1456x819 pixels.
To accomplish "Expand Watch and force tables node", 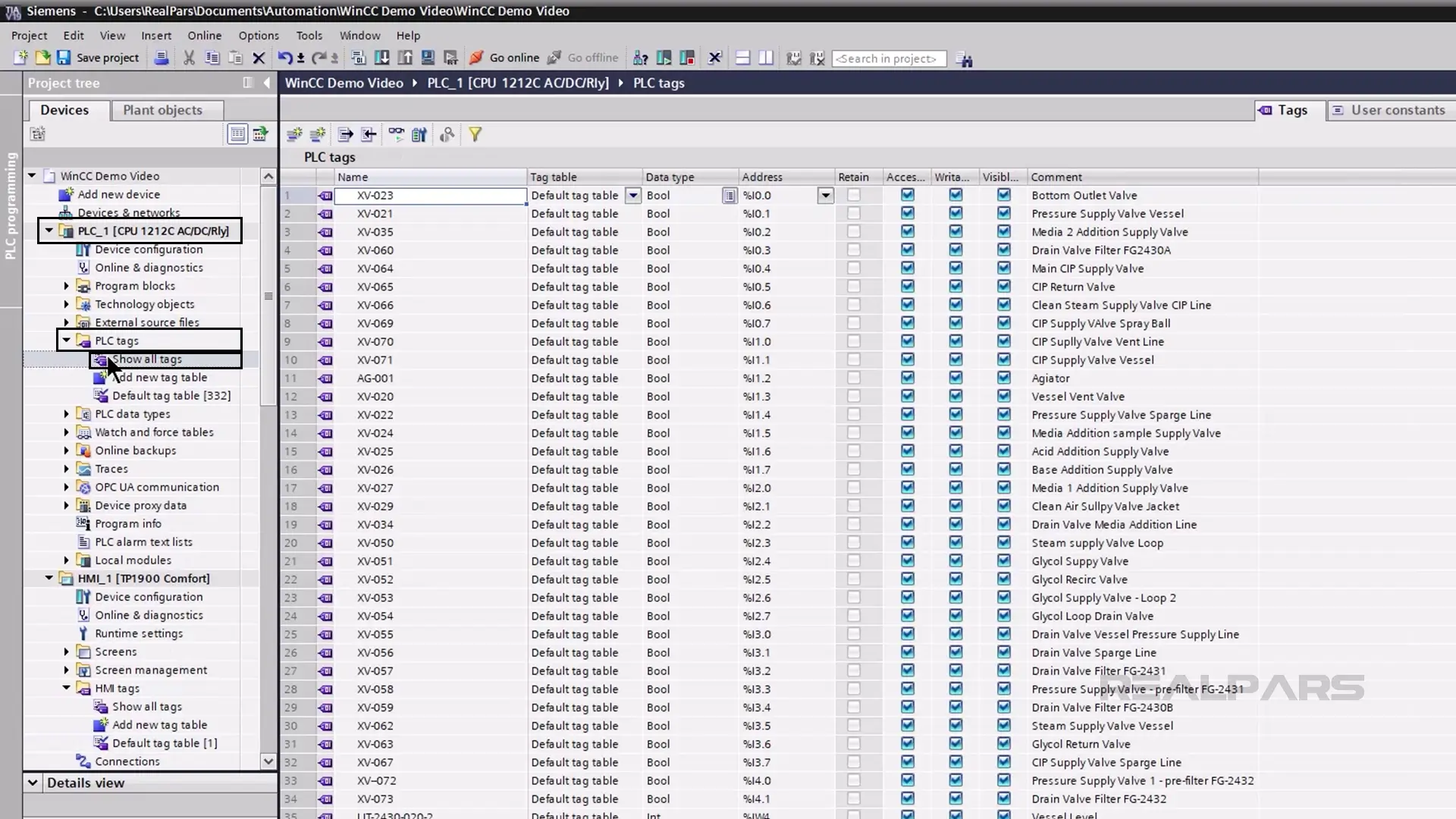I will click(66, 432).
